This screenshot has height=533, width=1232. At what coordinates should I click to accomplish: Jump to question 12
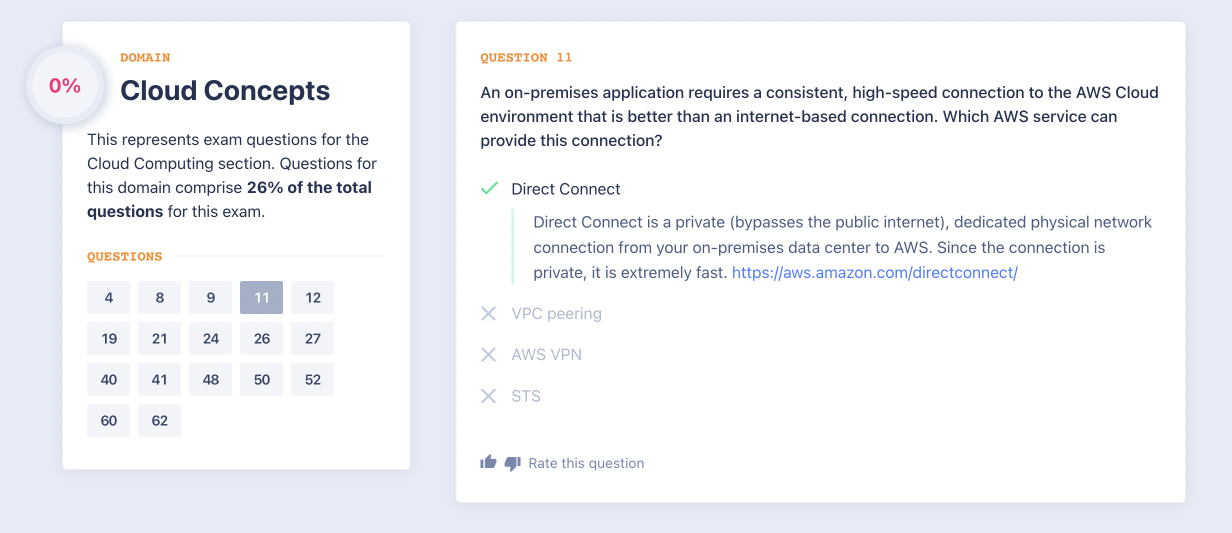pyautogui.click(x=313, y=298)
